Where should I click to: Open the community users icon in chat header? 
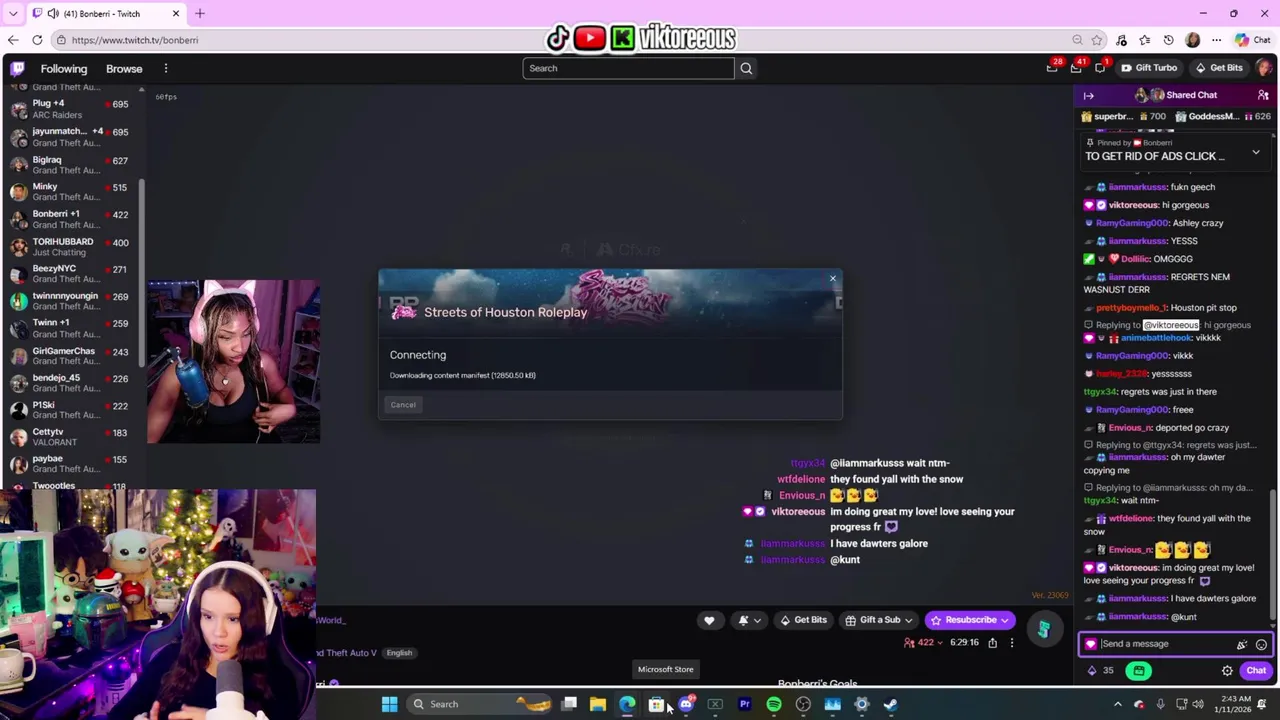click(1263, 95)
